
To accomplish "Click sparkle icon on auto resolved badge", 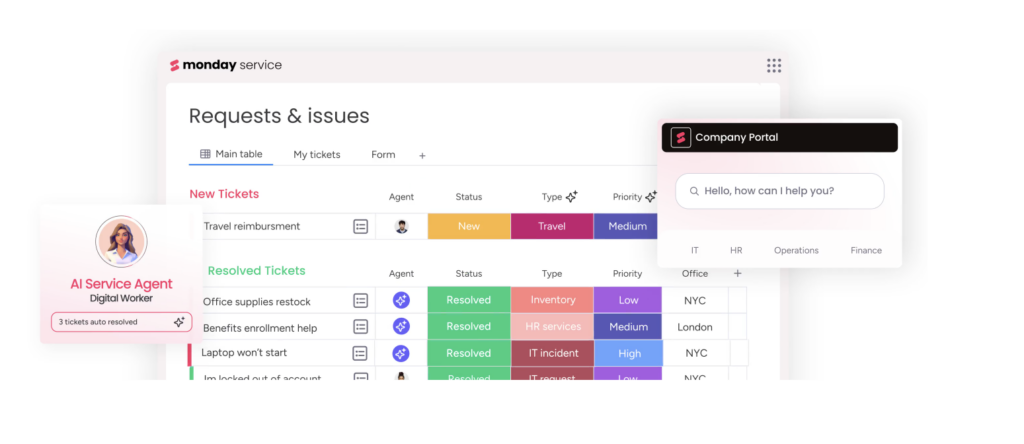I will (179, 322).
